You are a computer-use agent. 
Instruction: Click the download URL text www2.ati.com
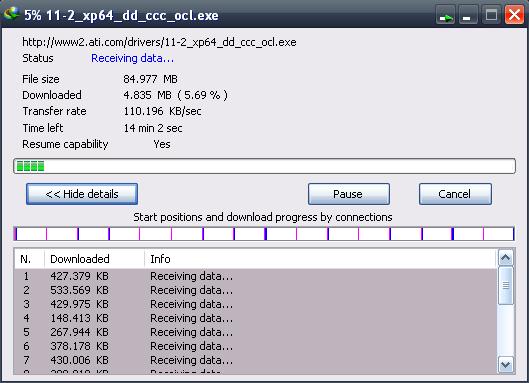tap(159, 42)
